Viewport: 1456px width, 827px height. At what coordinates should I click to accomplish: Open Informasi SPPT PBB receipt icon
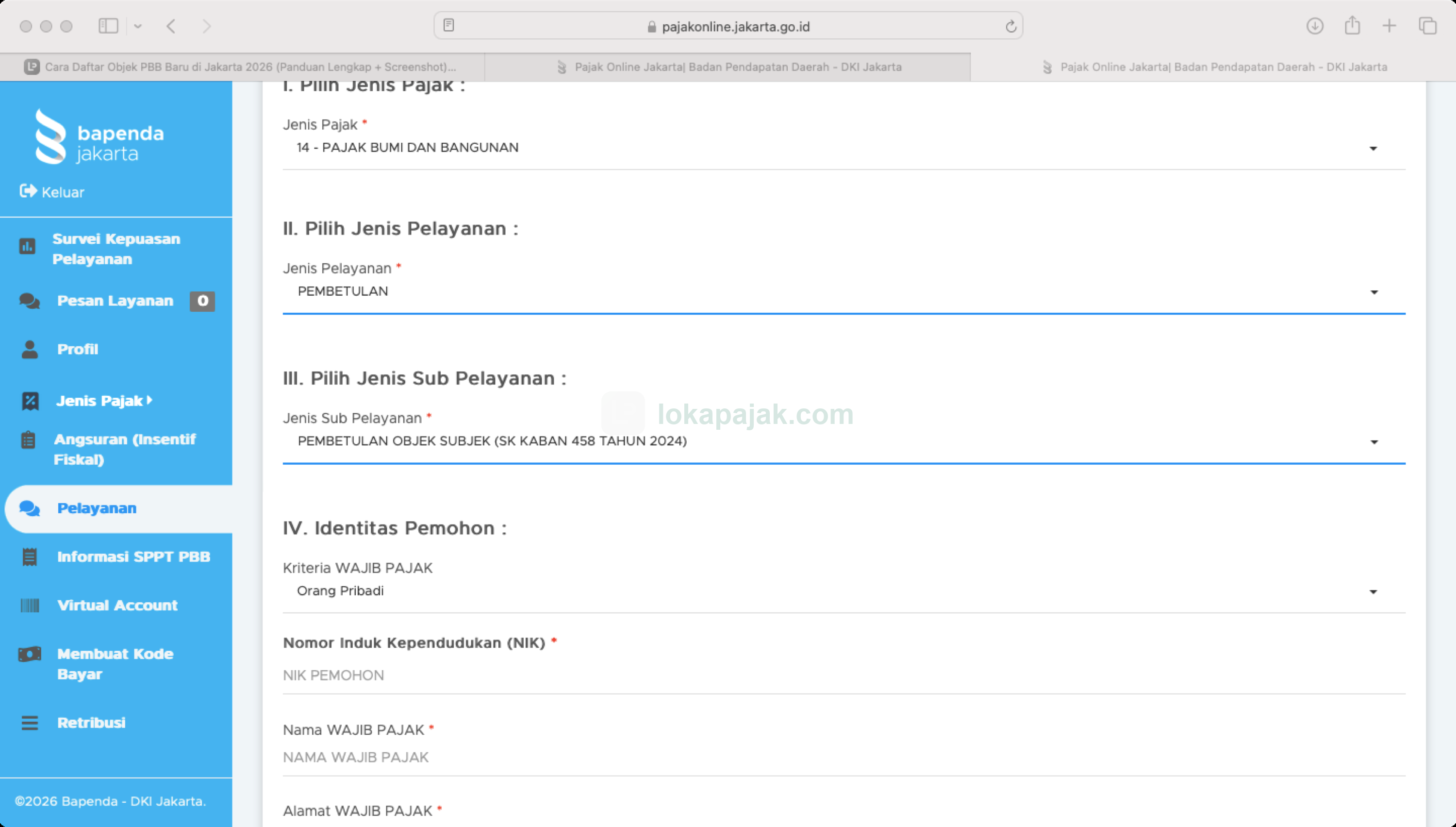(x=30, y=557)
